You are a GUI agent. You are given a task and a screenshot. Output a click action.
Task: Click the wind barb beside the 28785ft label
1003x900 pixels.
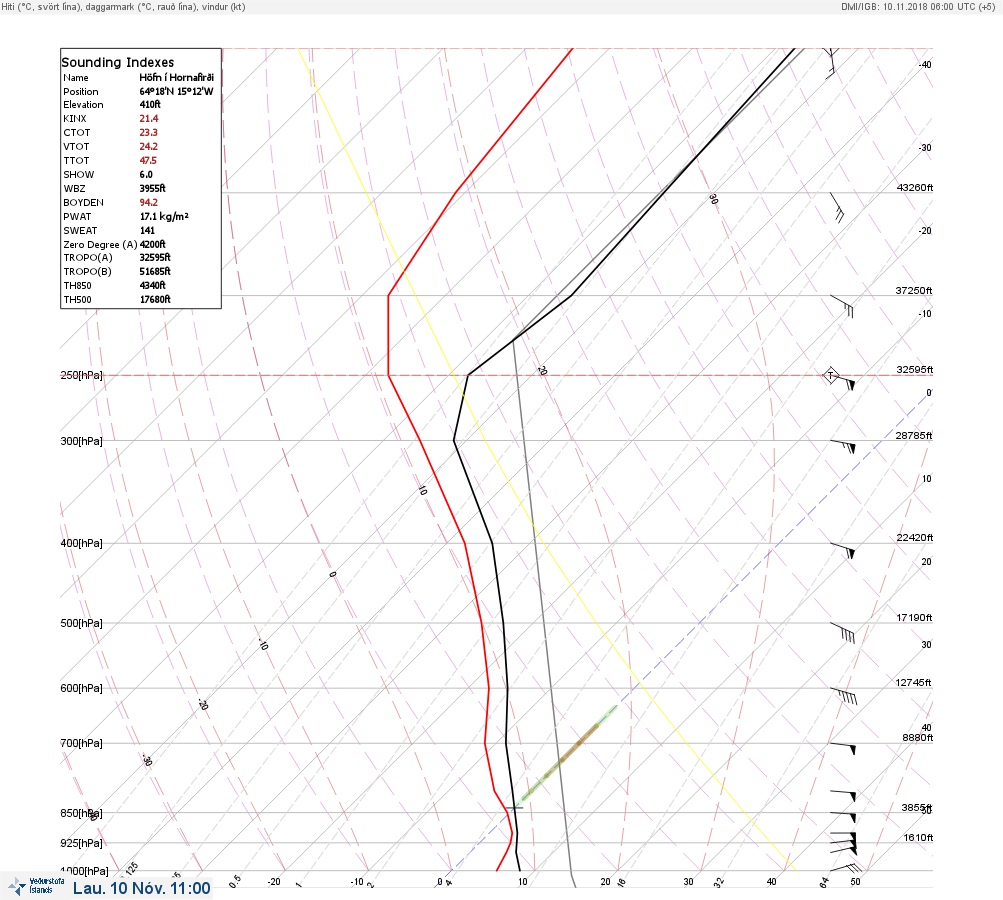[842, 446]
